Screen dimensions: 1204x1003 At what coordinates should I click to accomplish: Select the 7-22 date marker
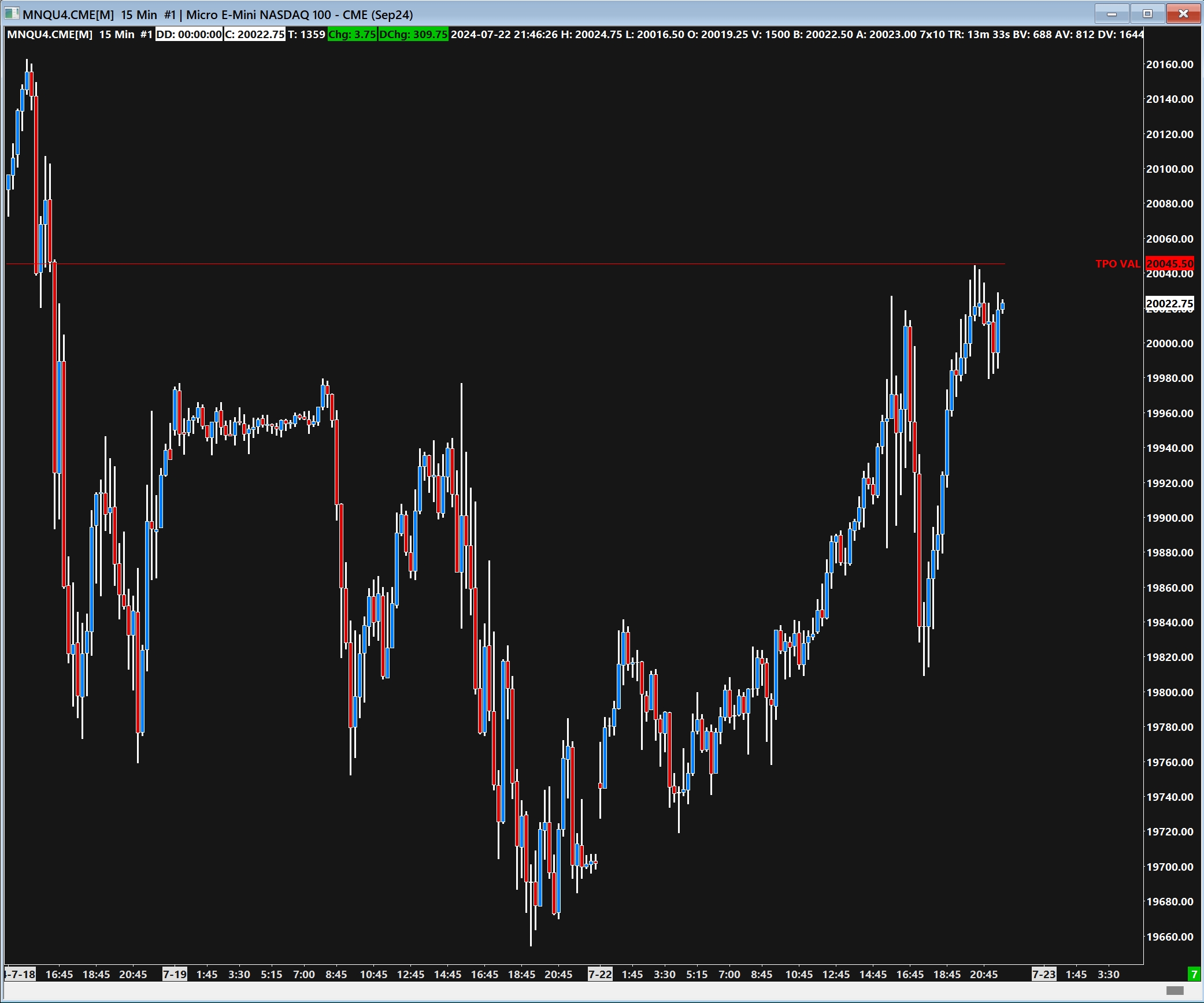point(599,974)
